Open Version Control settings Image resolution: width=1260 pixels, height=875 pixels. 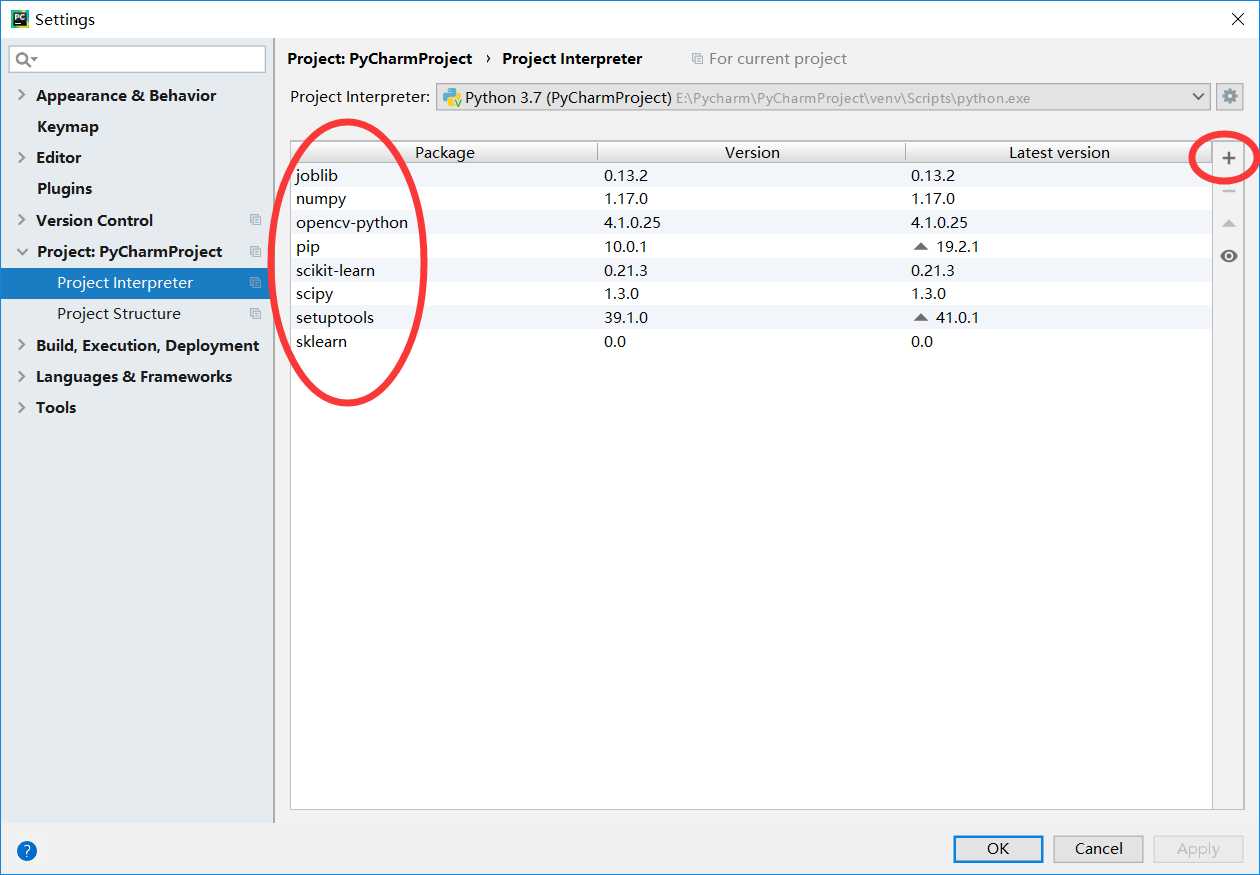point(95,220)
